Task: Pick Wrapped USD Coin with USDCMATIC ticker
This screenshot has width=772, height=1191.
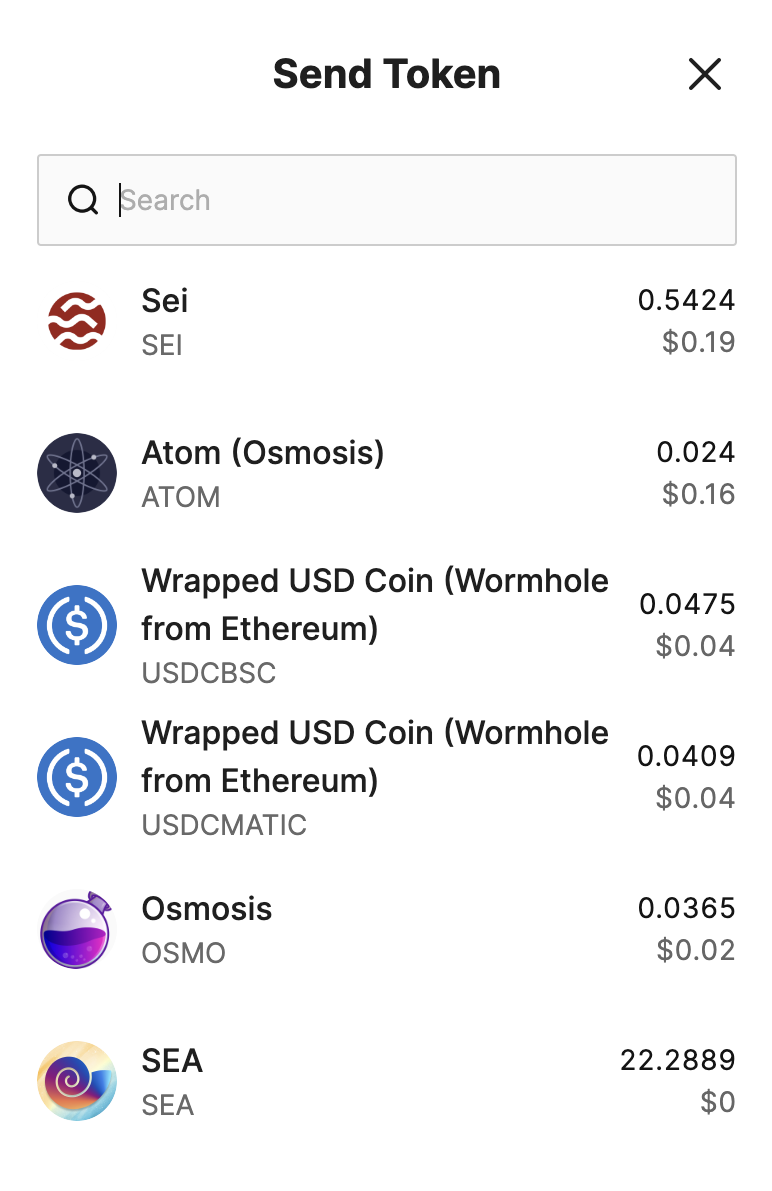Action: point(387,776)
